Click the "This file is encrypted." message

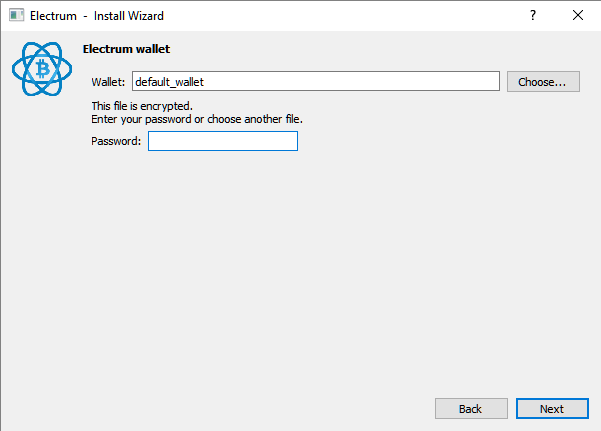tap(142, 106)
